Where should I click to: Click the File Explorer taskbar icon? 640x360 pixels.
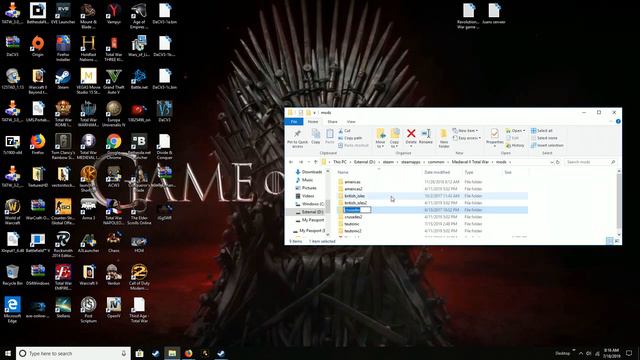(172, 353)
